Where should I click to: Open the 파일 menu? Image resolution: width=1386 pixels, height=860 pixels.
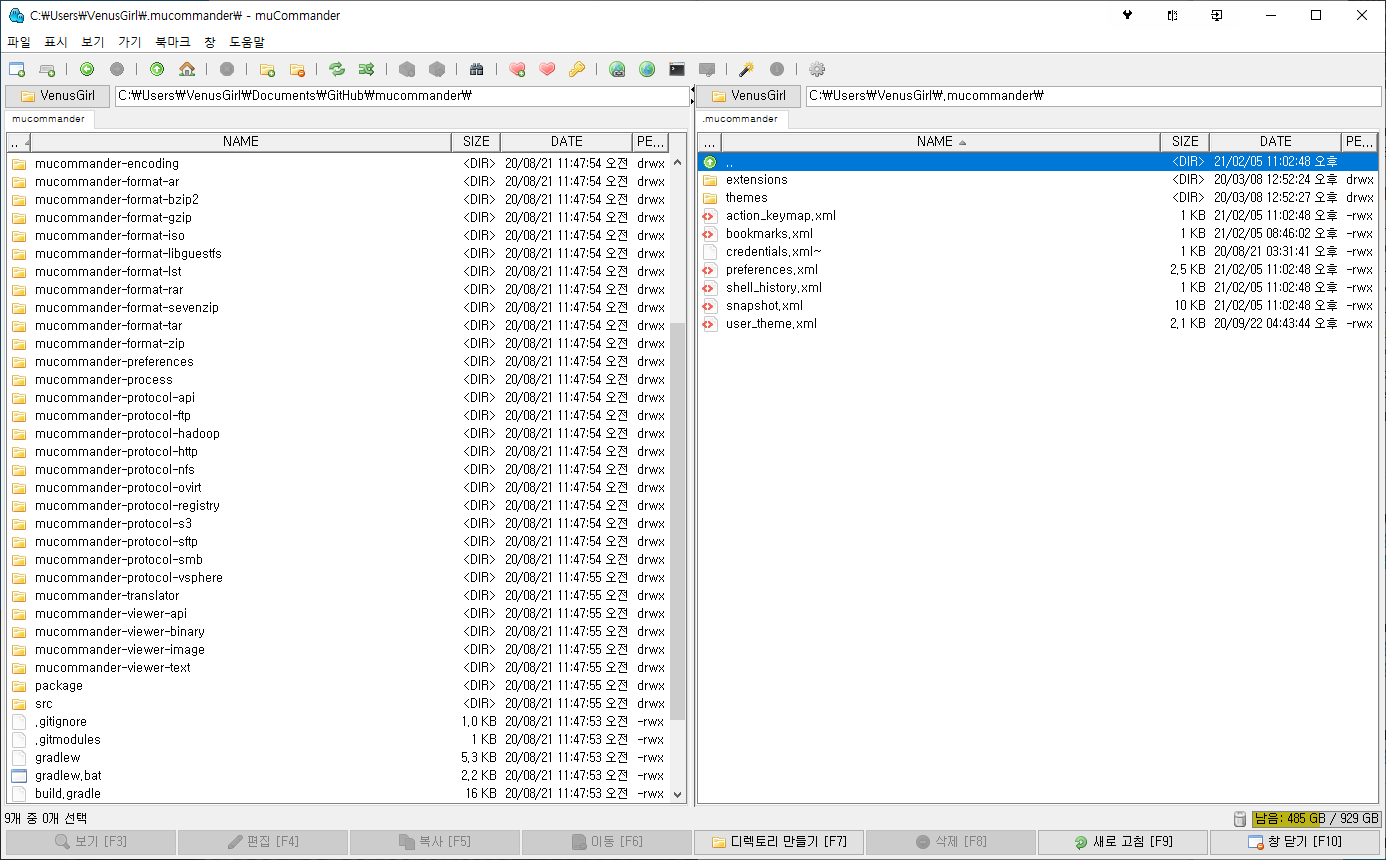coord(19,42)
